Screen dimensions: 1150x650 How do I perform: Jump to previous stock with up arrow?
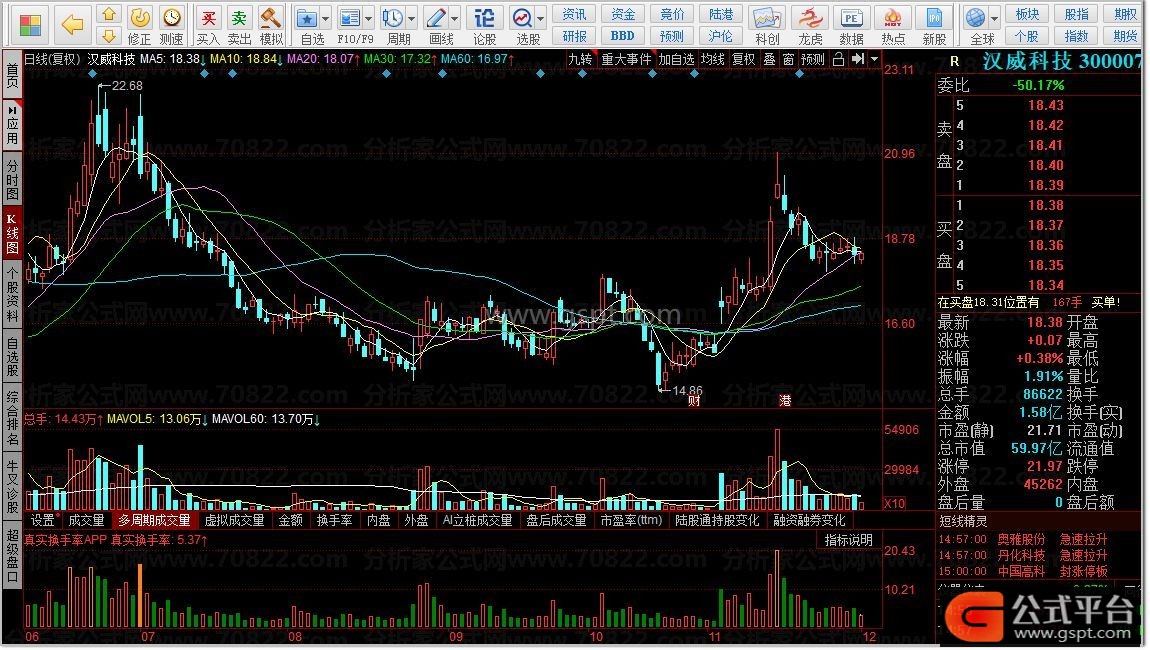[x=109, y=14]
